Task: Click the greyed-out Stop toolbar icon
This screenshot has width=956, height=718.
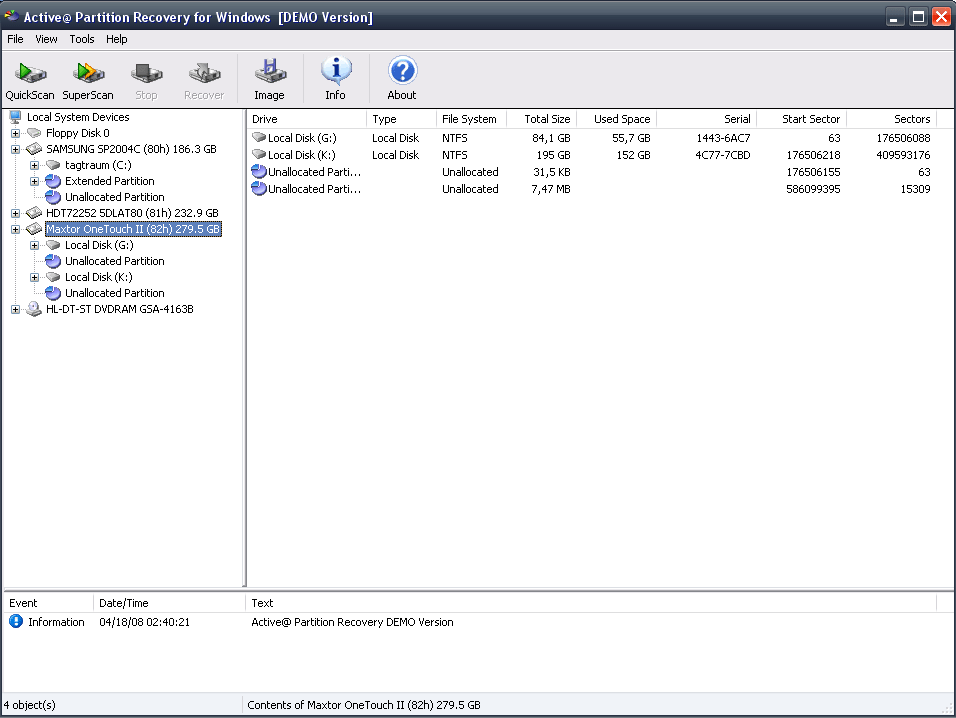Action: tap(146, 73)
